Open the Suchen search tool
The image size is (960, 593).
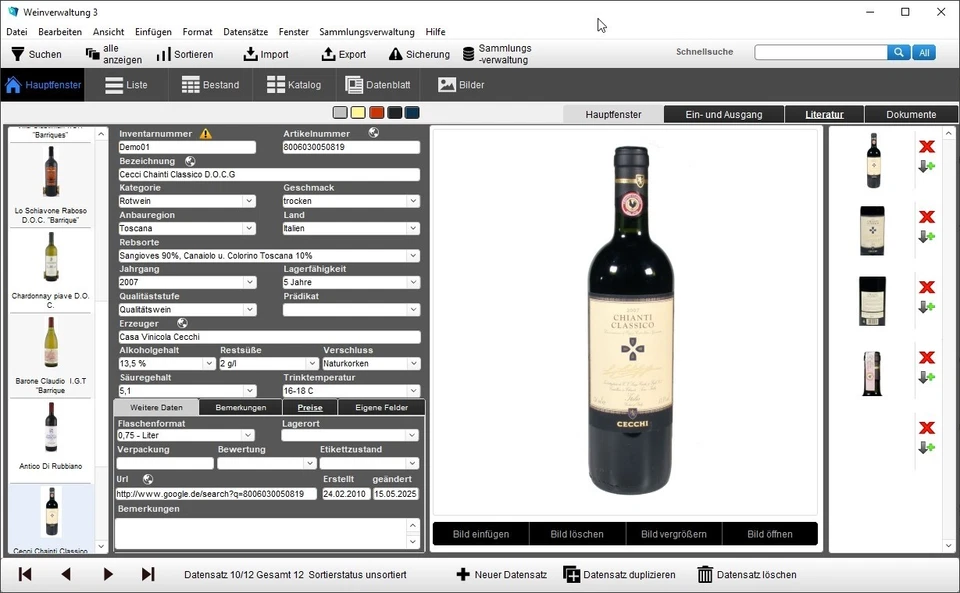click(x=35, y=53)
